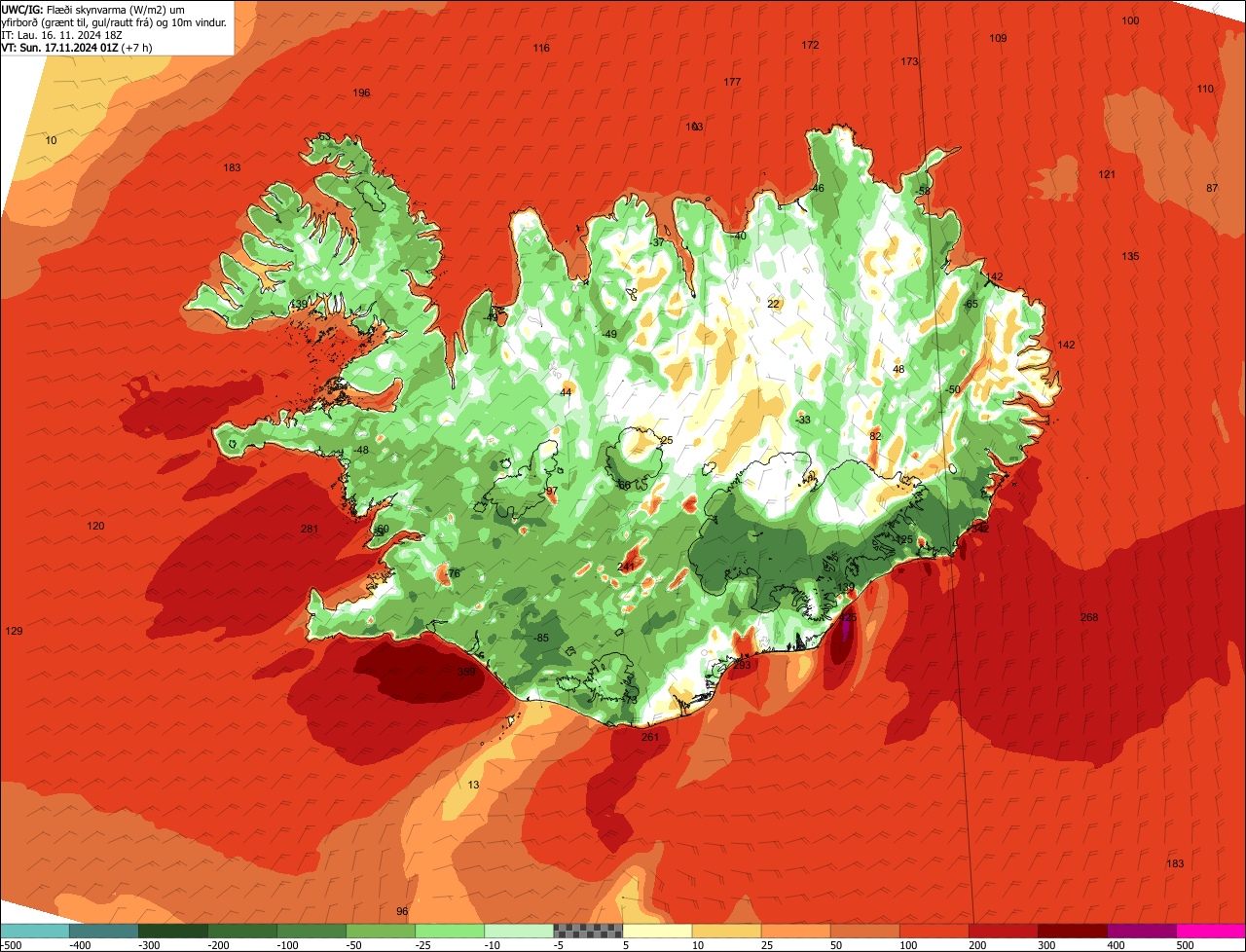Viewport: 1246px width, 952px height.
Task: Click the legend label 300
Action: coord(1046,945)
